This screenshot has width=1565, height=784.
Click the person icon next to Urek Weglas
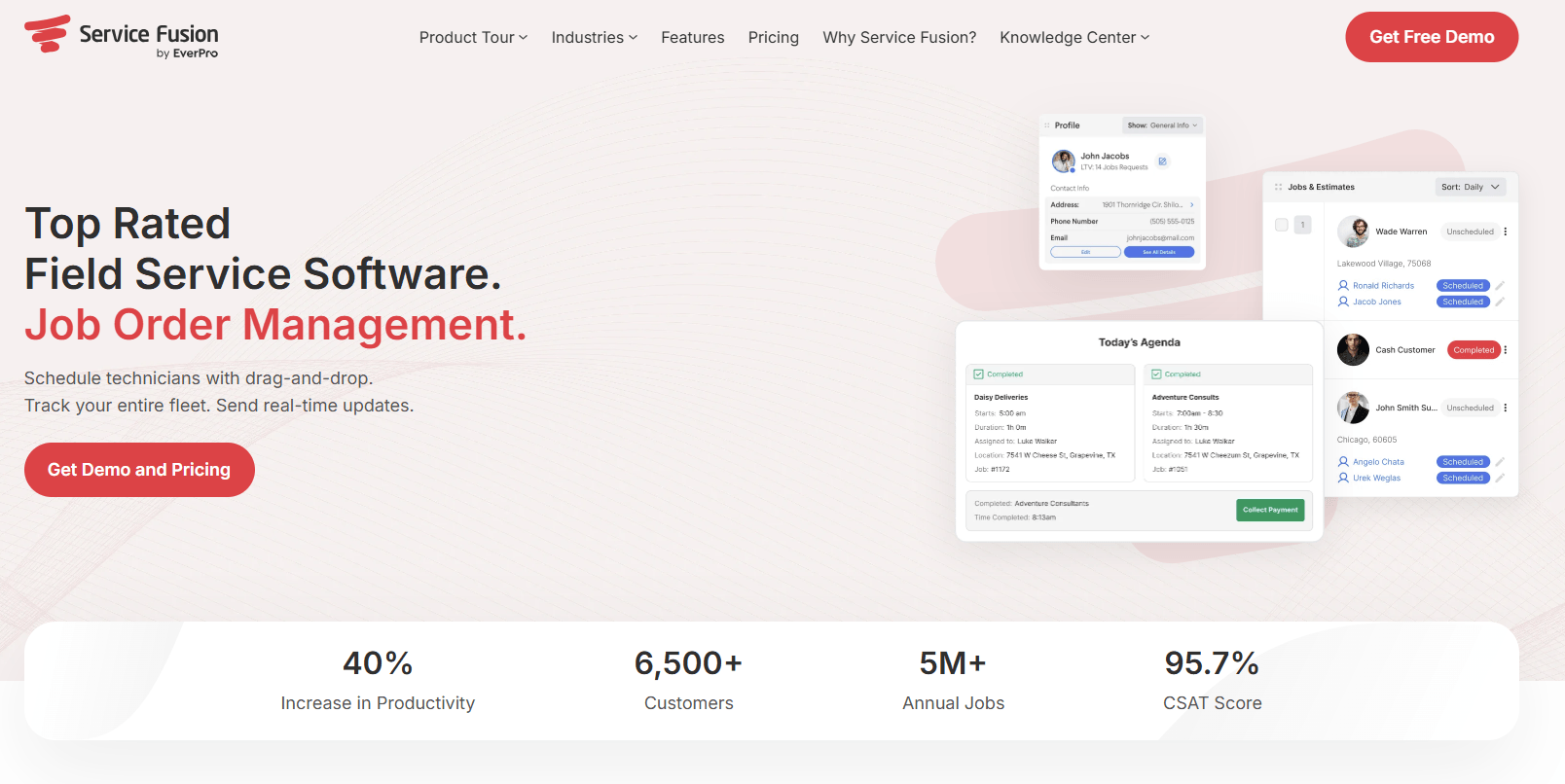click(x=1343, y=478)
